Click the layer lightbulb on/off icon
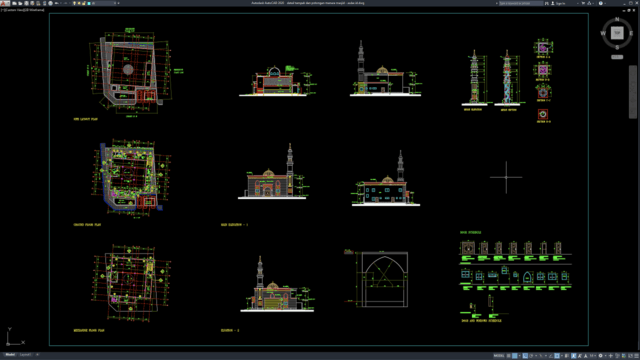The height and width of the screenshot is (360, 640). [74, 3]
